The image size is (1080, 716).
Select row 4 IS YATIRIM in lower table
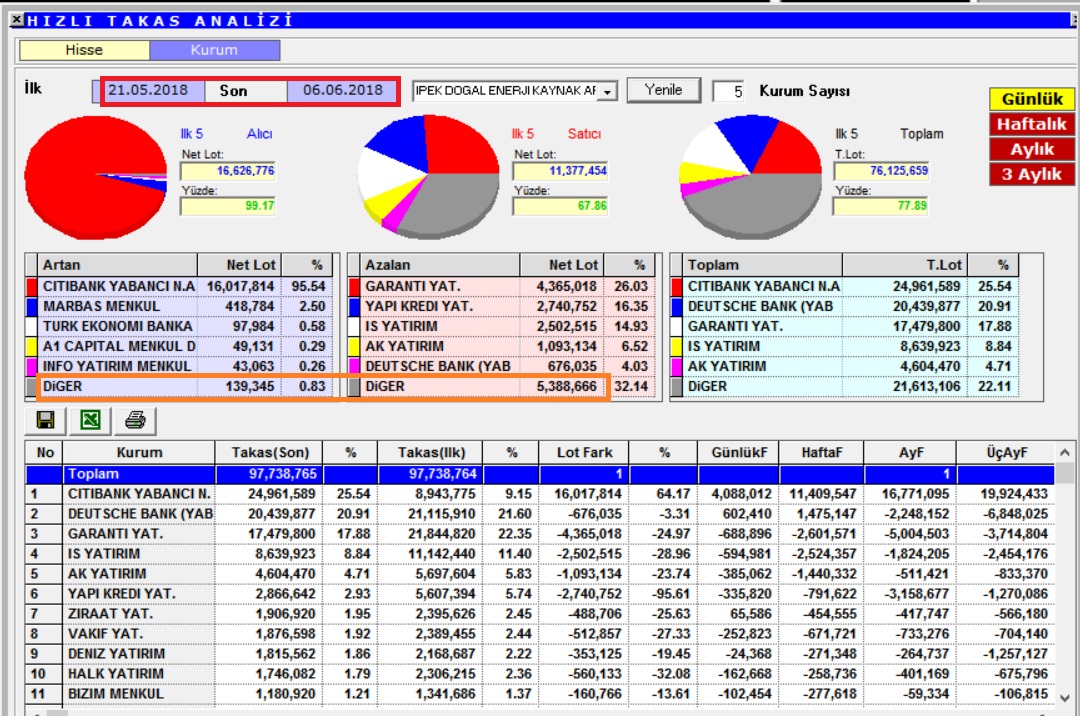pos(540,554)
